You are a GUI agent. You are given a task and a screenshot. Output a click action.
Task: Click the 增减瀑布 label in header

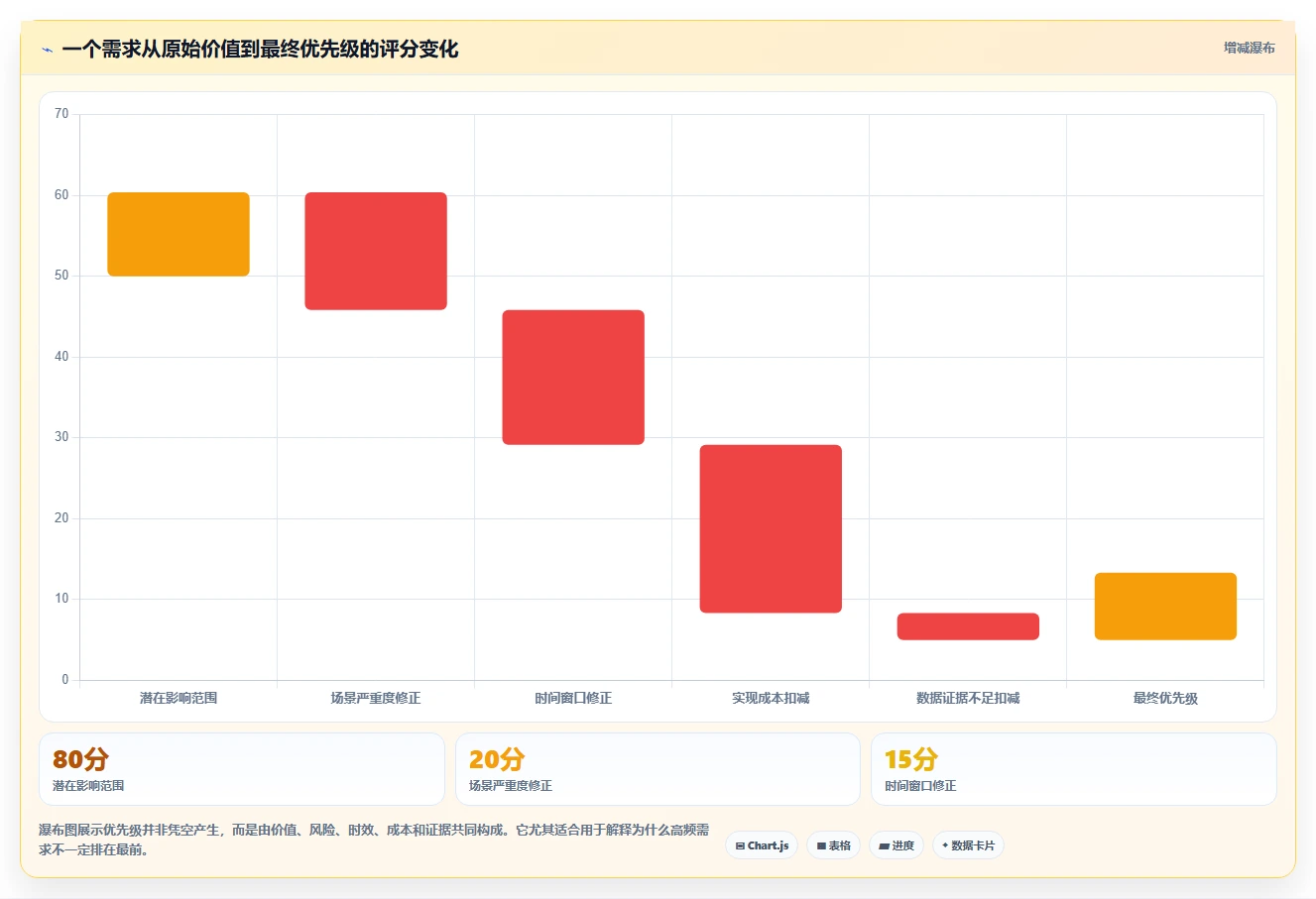[1249, 48]
